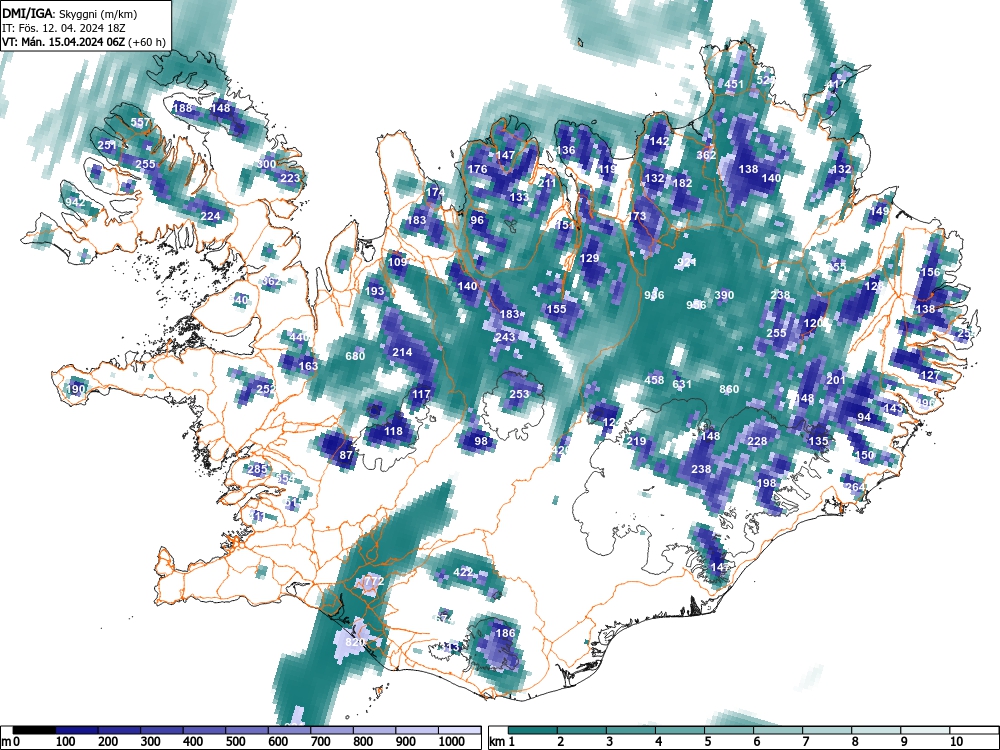Click the map value '155'

[556, 309]
